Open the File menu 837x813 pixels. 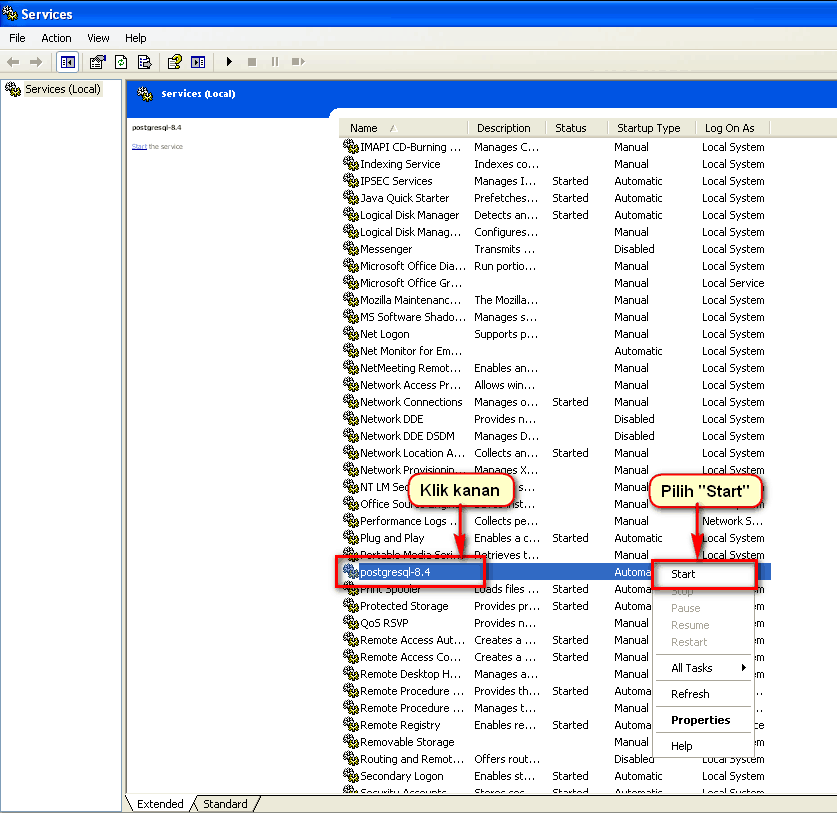(x=17, y=38)
